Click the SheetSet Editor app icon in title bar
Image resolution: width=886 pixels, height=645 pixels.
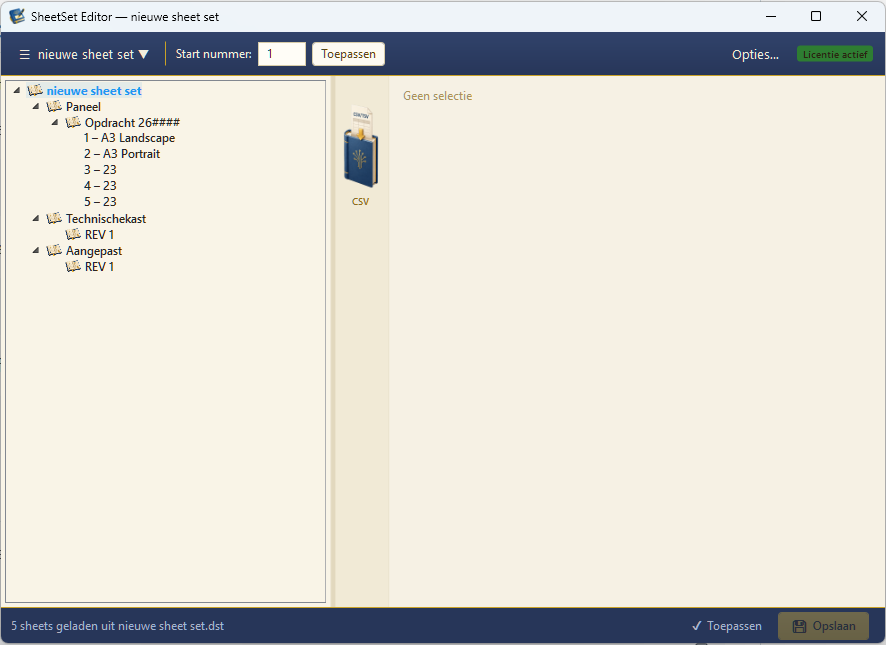(17, 16)
